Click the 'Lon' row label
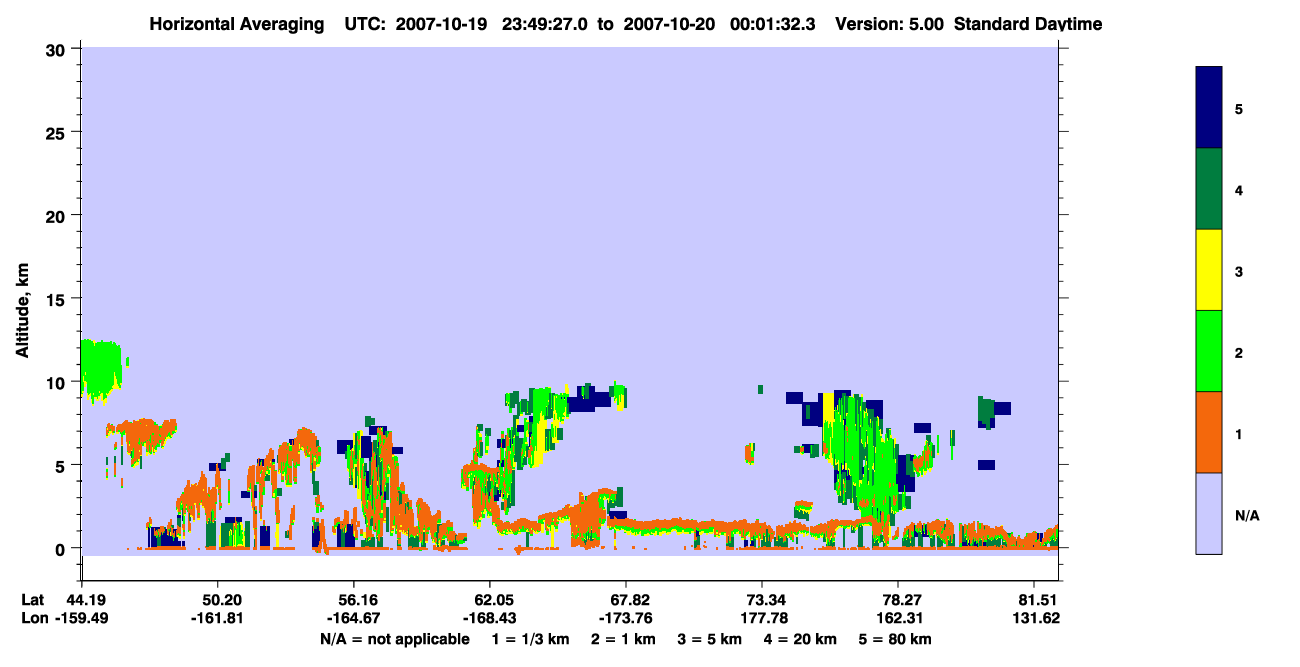 33,618
